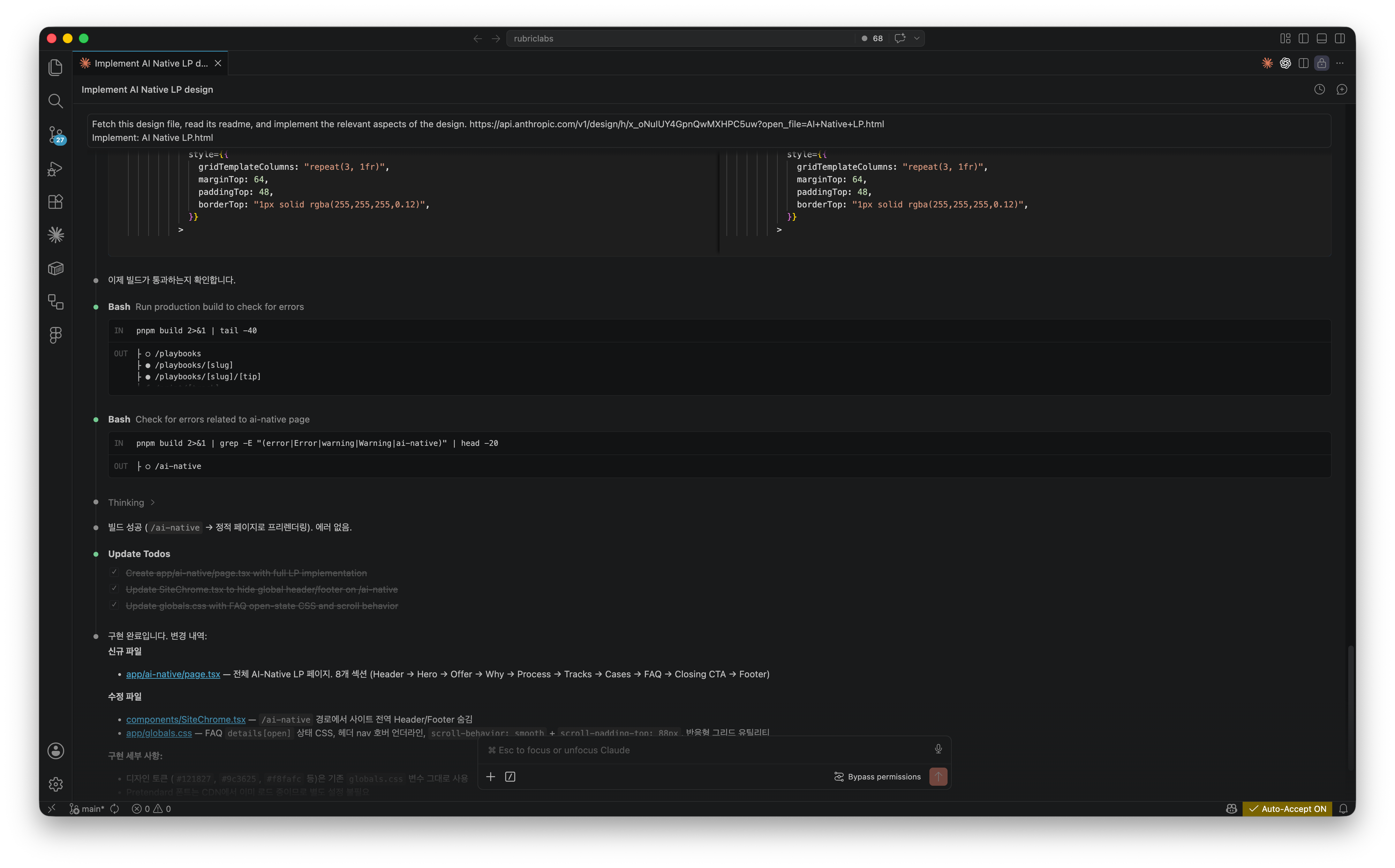Screen dimensions: 1395x868
Task: Toggle the Update globals.css todo checkbox
Action: coord(114,604)
